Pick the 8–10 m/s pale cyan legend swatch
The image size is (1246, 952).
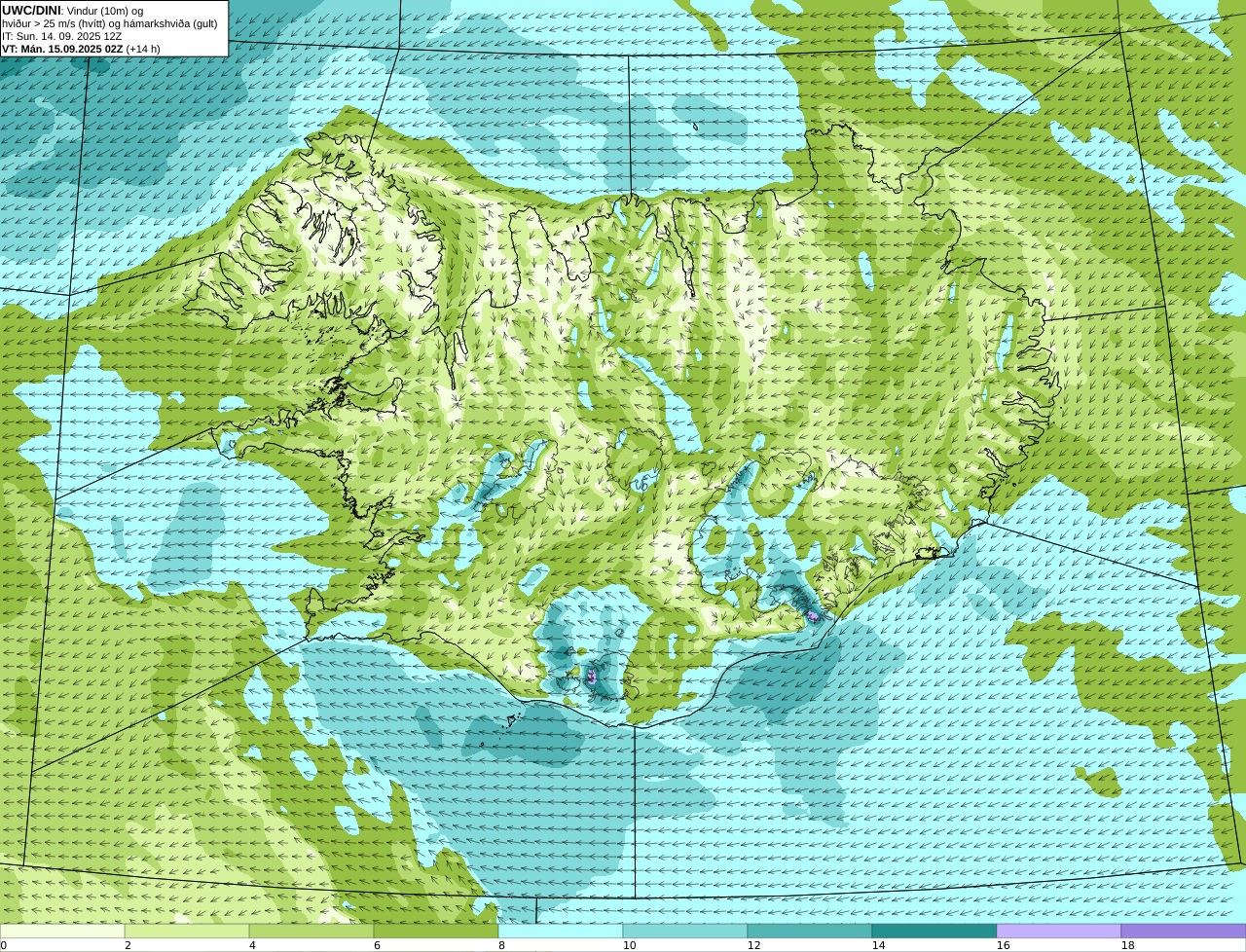(561, 931)
